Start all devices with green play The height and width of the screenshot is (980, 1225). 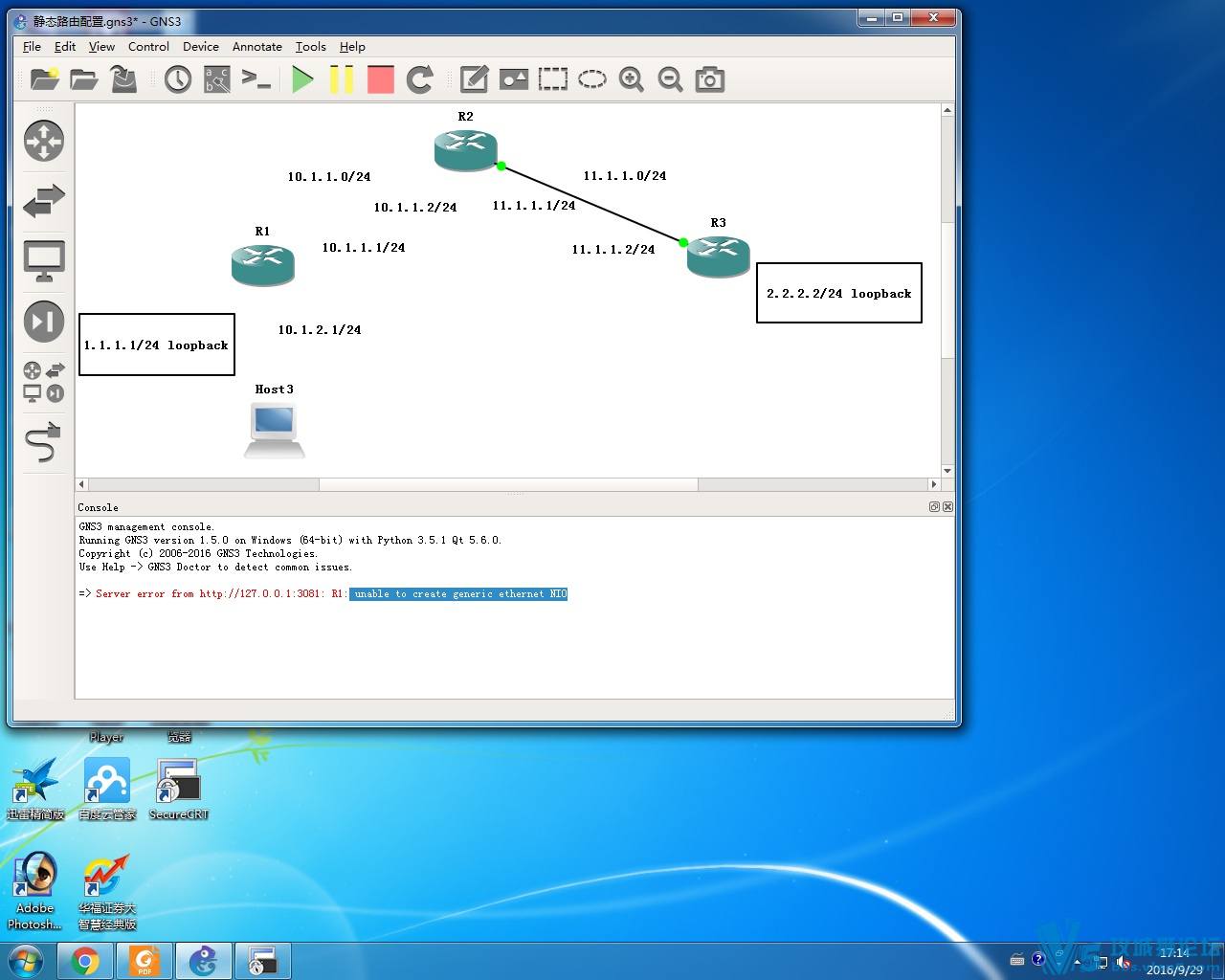point(302,79)
